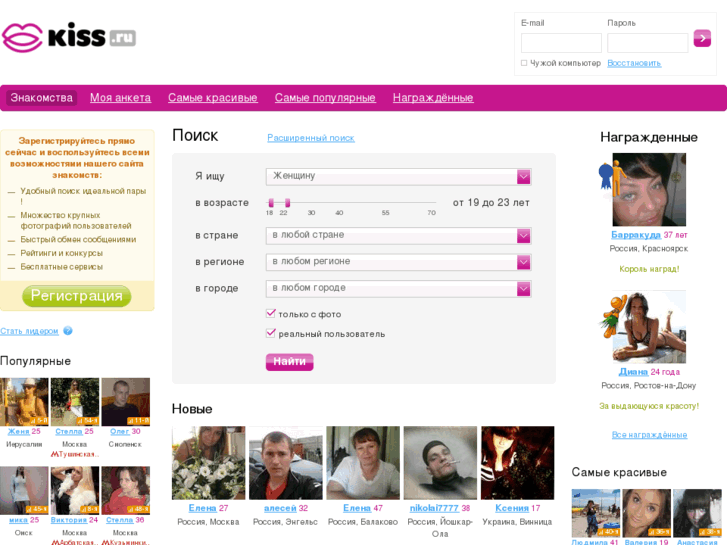Click the blue ribbon award icon on Барракуда
Image resolution: width=727 pixels, height=545 pixels.
[606, 177]
